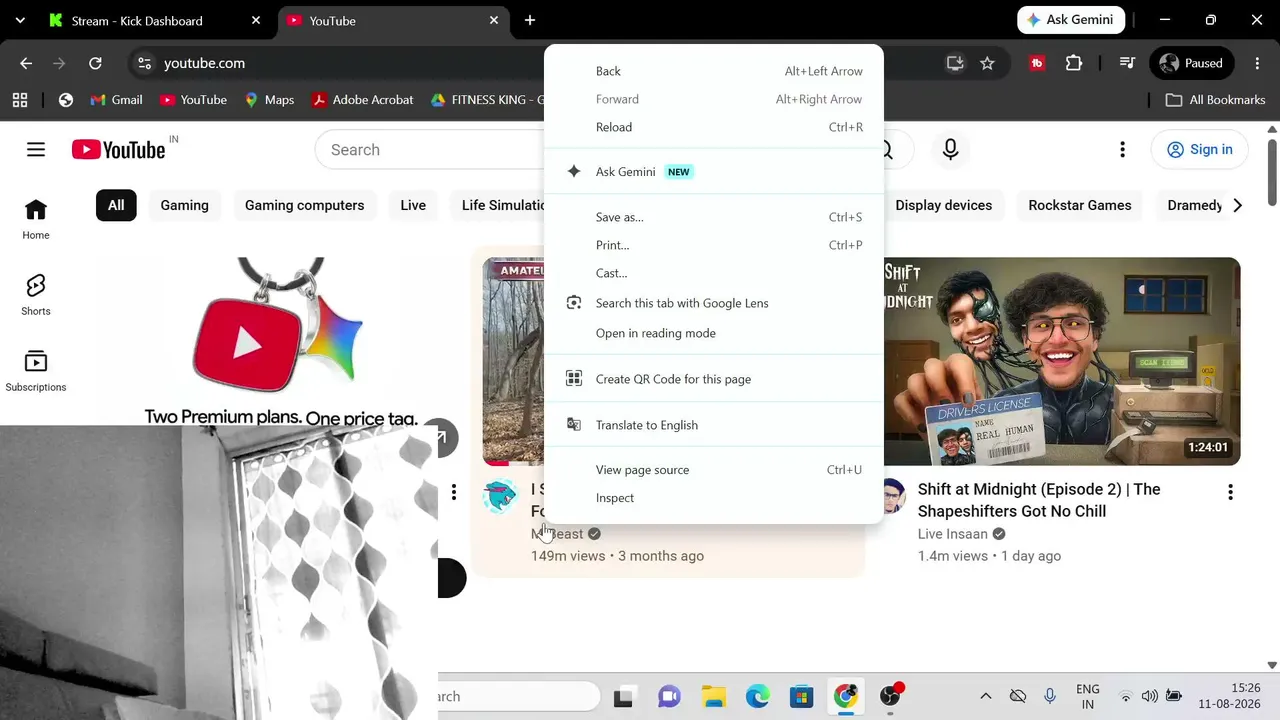Choose Reload in the context menu
This screenshot has width=1280, height=720.
tap(714, 127)
